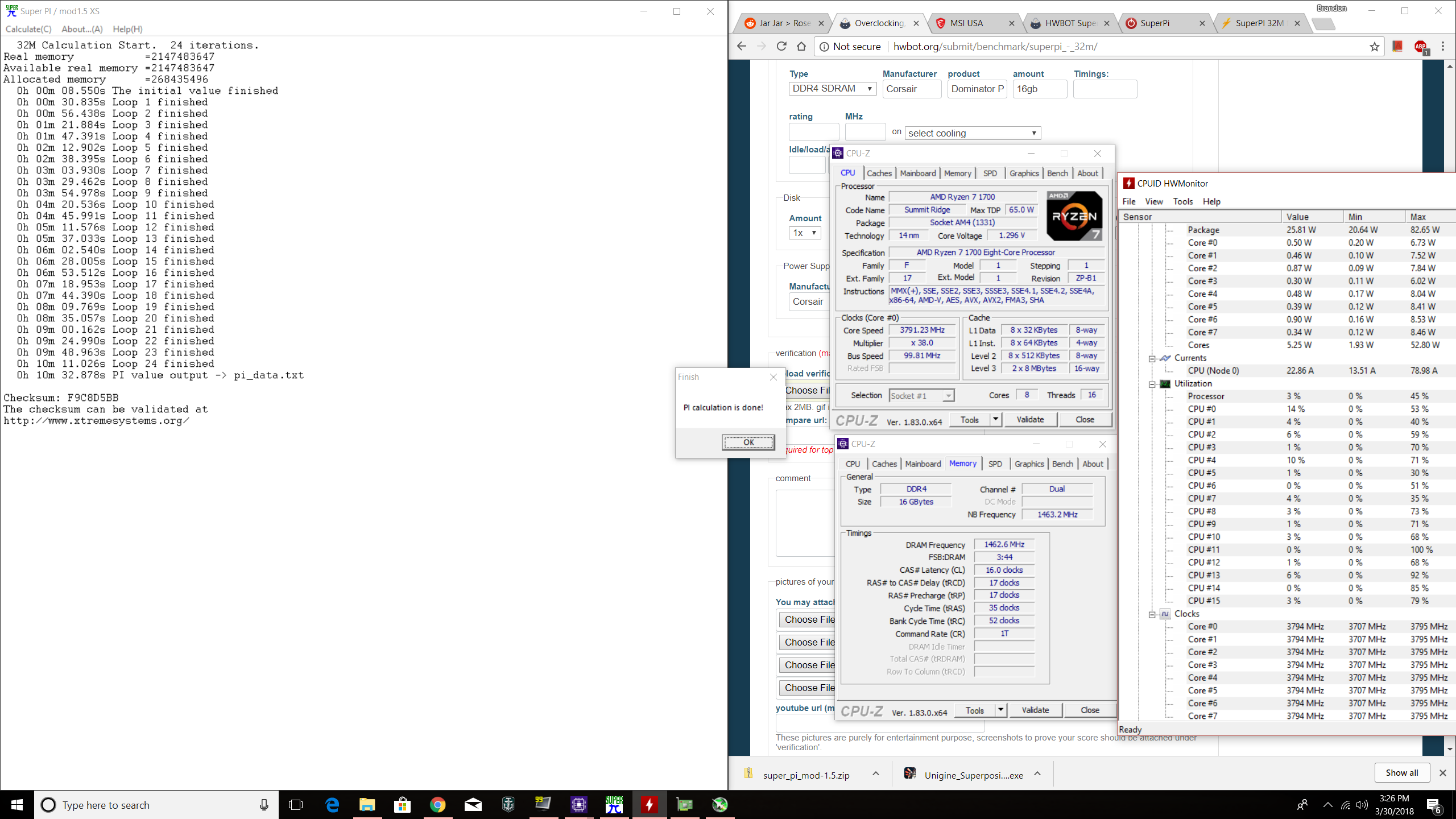Switch to the Mainboard tab in upper CPU-Z
The height and width of the screenshot is (819, 1456).
(918, 173)
